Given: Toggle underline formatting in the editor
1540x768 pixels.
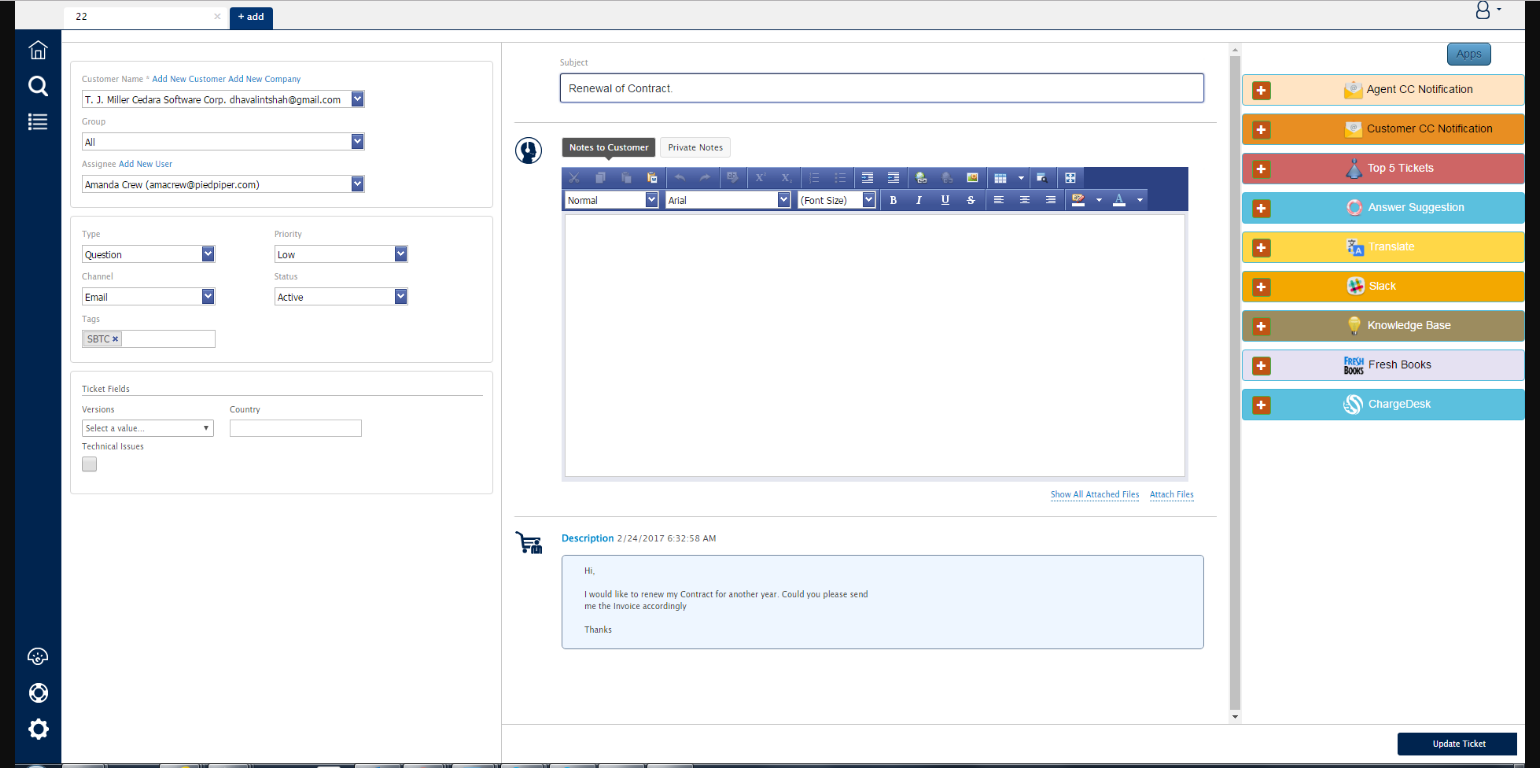Looking at the screenshot, I should pyautogui.click(x=944, y=199).
